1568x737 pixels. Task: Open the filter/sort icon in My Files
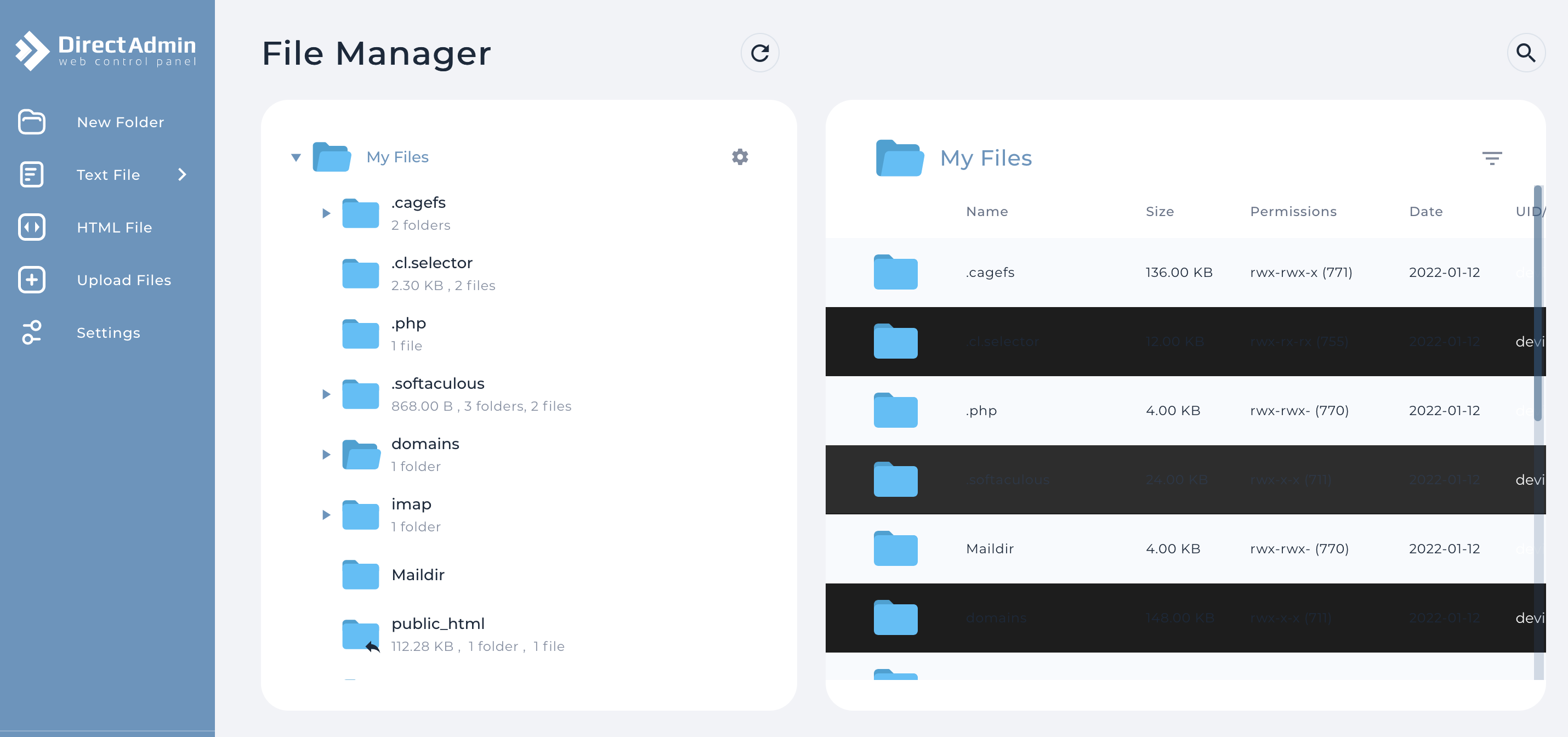1492,158
